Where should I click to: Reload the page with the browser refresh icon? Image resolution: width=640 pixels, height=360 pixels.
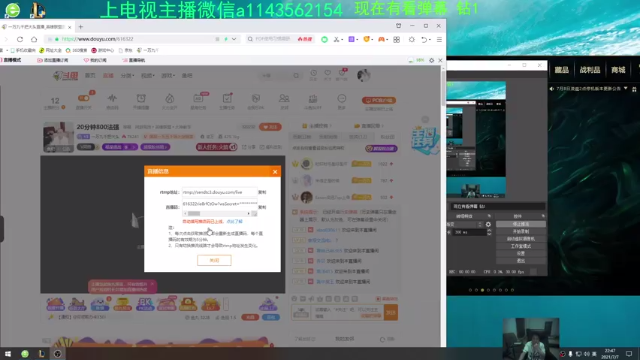tap(20, 39)
